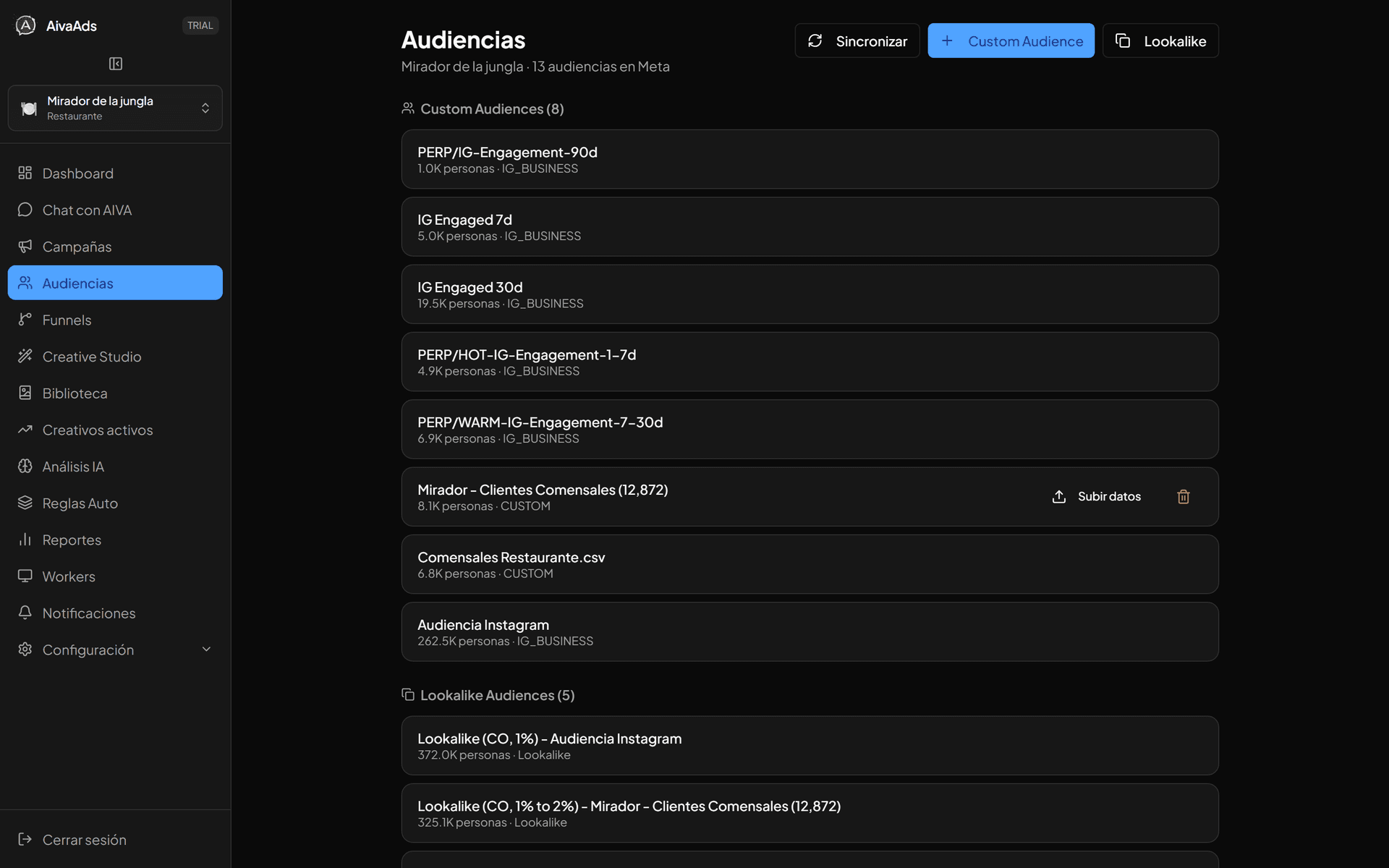Image resolution: width=1389 pixels, height=868 pixels.
Task: Click the sync arrows icon in Sincronizar
Action: coord(815,41)
